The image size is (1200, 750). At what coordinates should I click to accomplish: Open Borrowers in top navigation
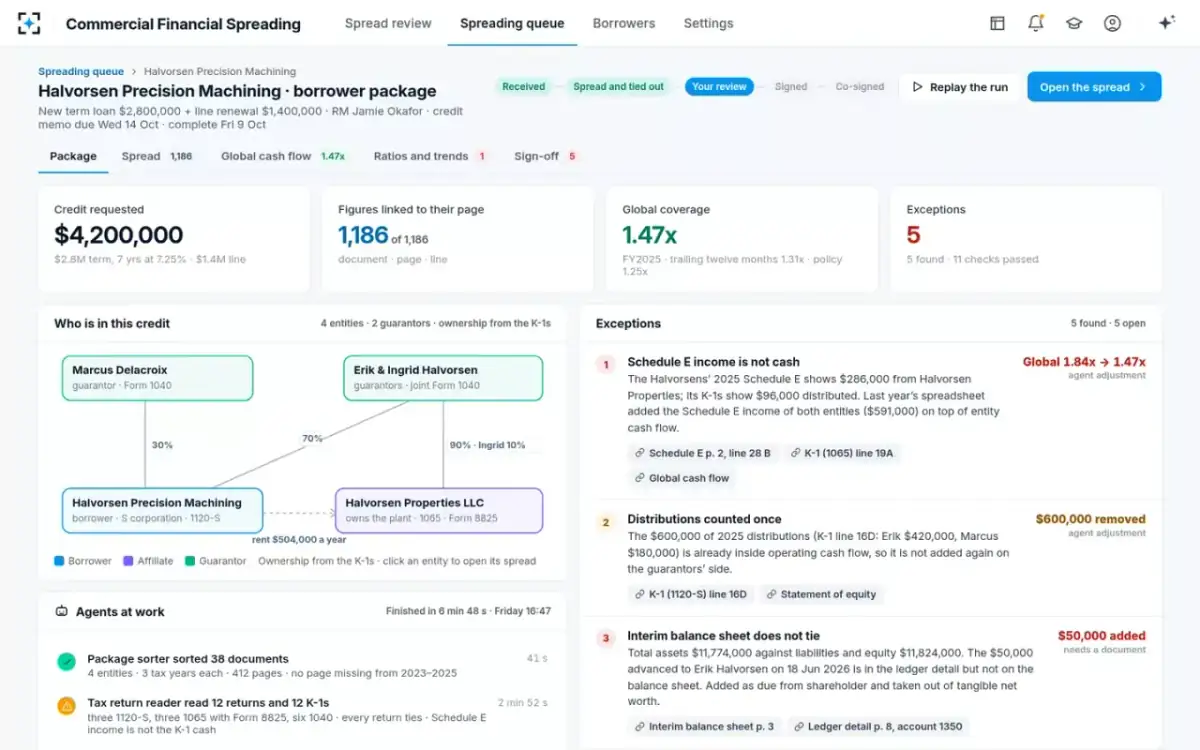[624, 23]
